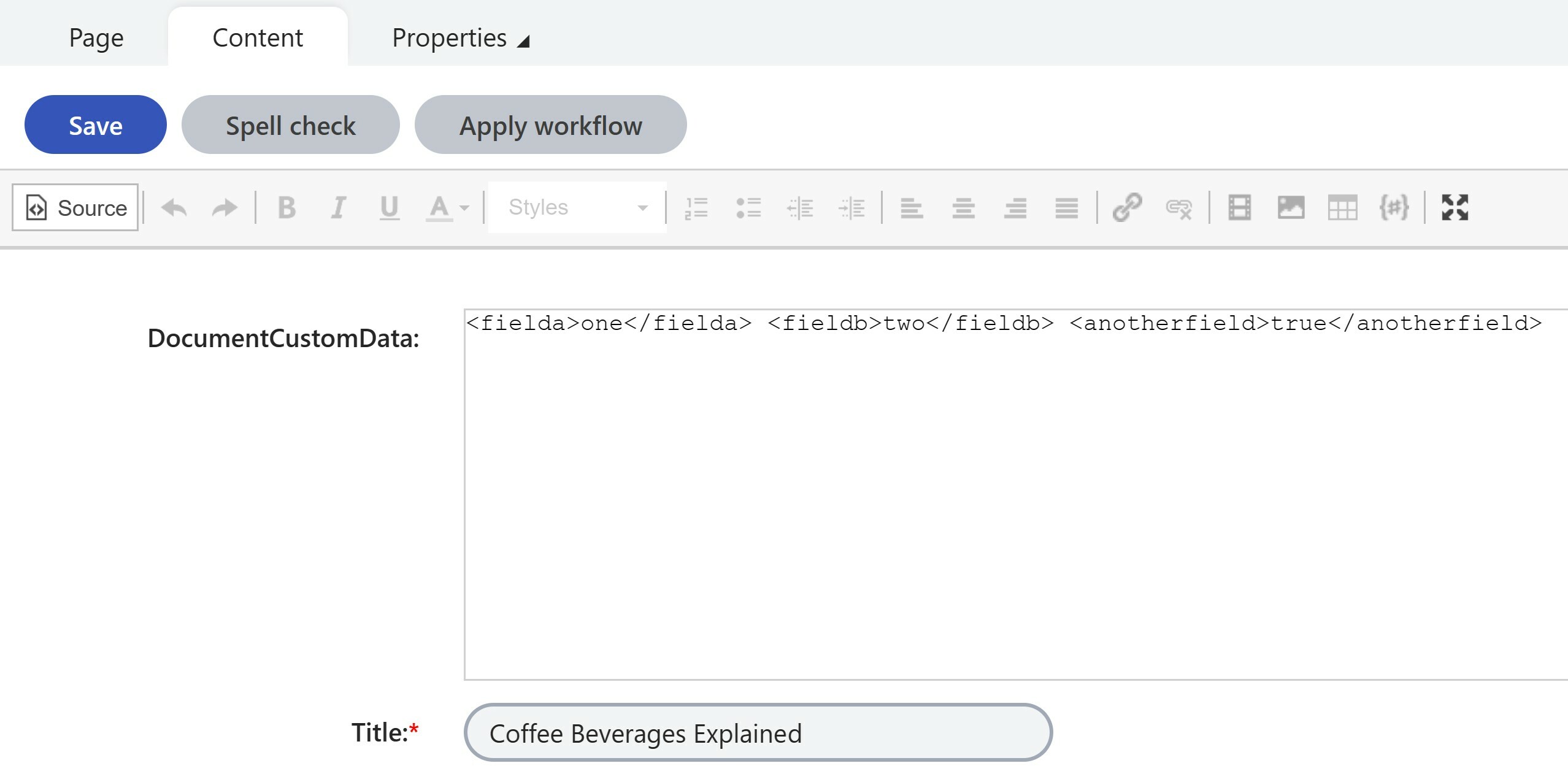Click Apply workflow button
Viewport: 1568px width, 774px height.
click(551, 125)
